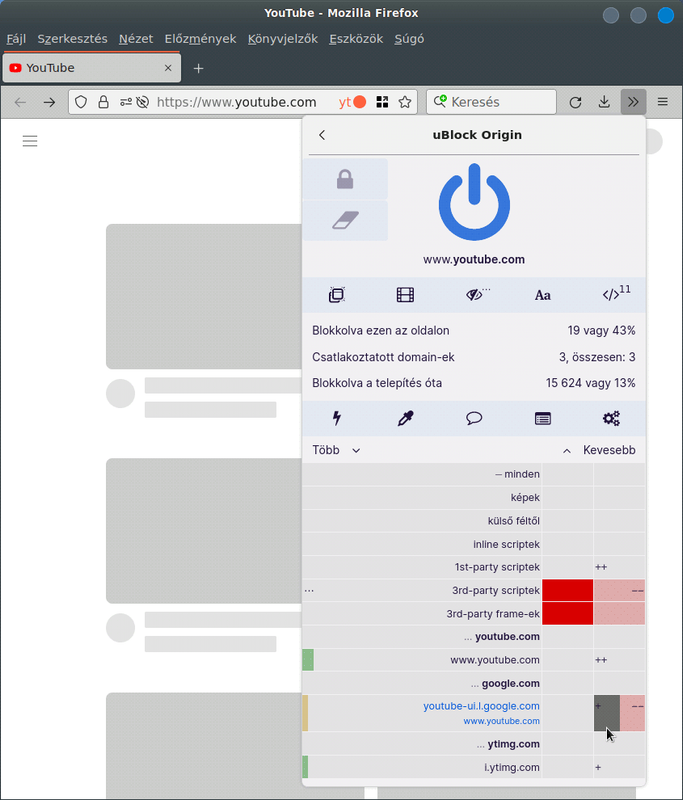Bookmark this page star icon
683x800 pixels.
[x=405, y=102]
